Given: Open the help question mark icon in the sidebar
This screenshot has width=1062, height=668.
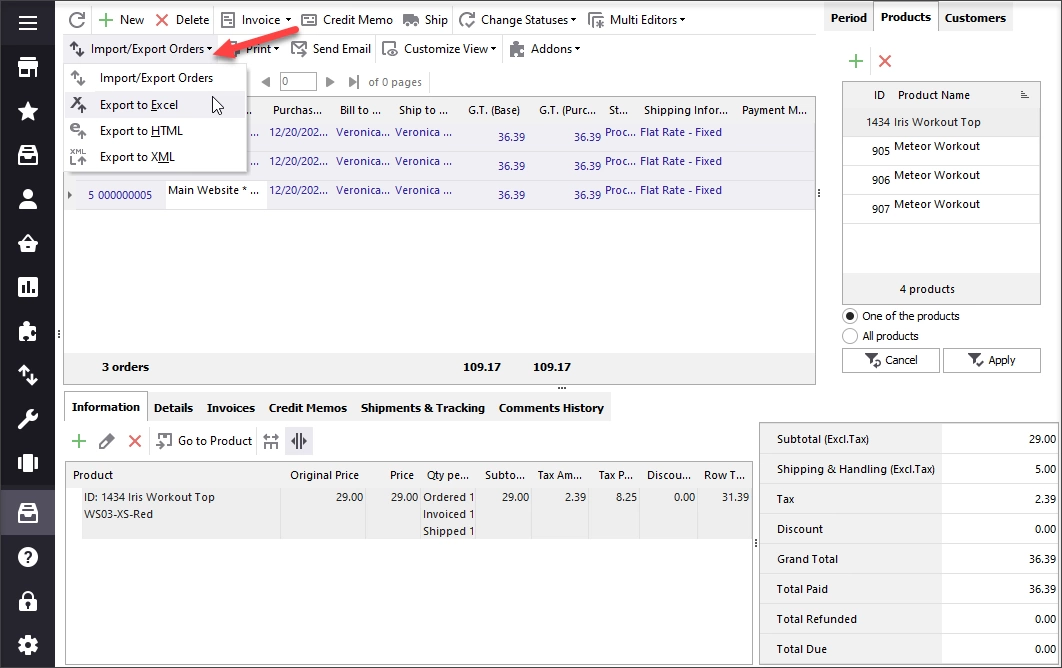Looking at the screenshot, I should coord(28,558).
